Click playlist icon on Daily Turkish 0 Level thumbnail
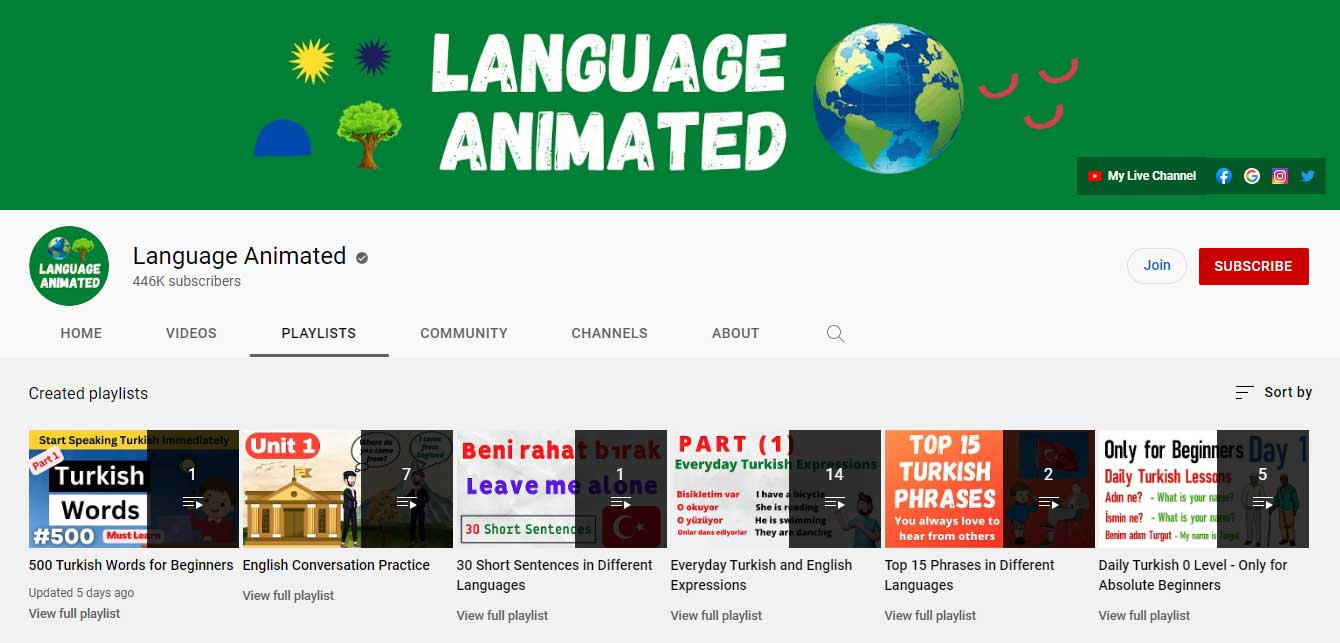1340x643 pixels. tap(1262, 503)
